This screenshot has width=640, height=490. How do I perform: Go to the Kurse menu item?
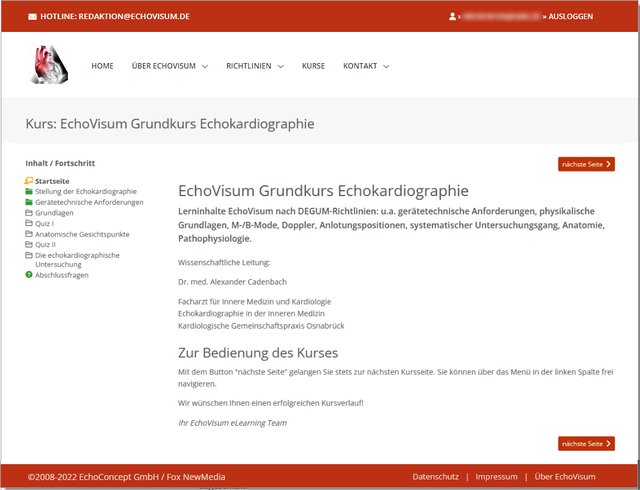pos(313,66)
